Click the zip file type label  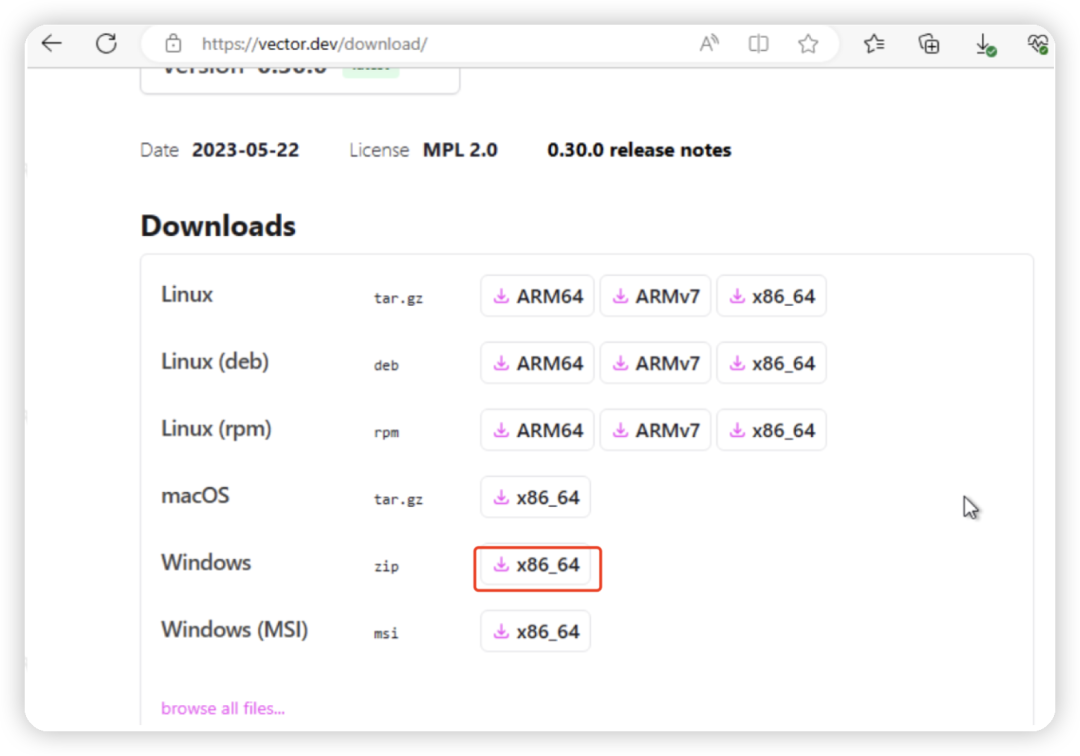386,567
